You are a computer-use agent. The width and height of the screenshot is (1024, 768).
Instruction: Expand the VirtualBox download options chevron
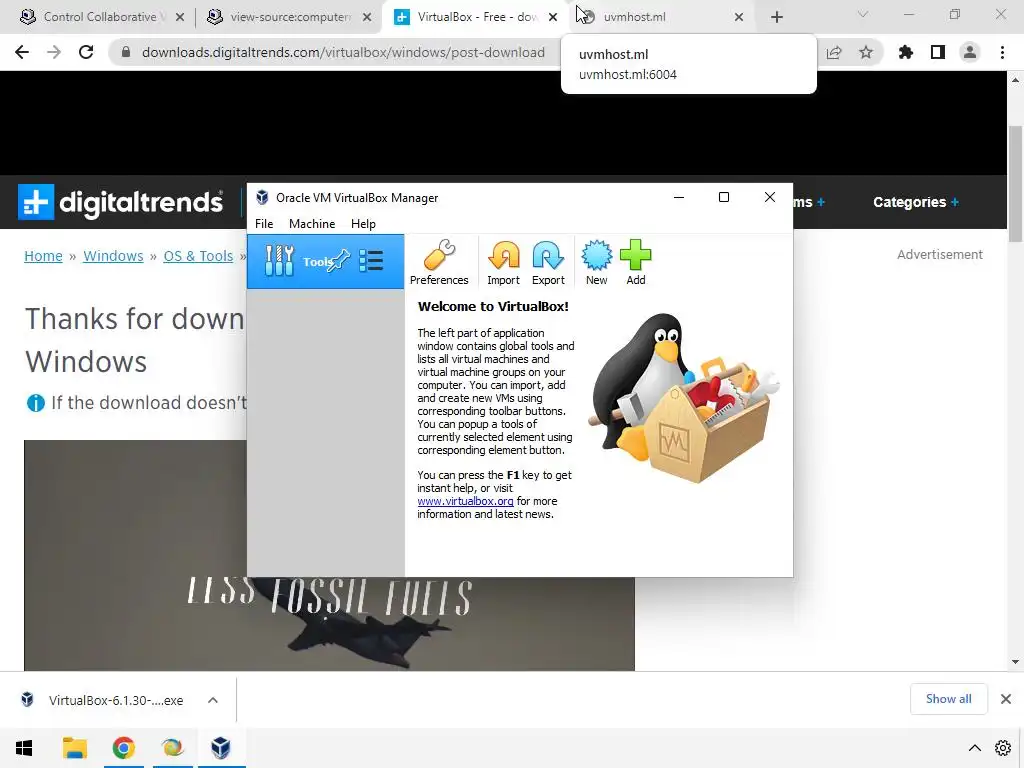pyautogui.click(x=212, y=700)
